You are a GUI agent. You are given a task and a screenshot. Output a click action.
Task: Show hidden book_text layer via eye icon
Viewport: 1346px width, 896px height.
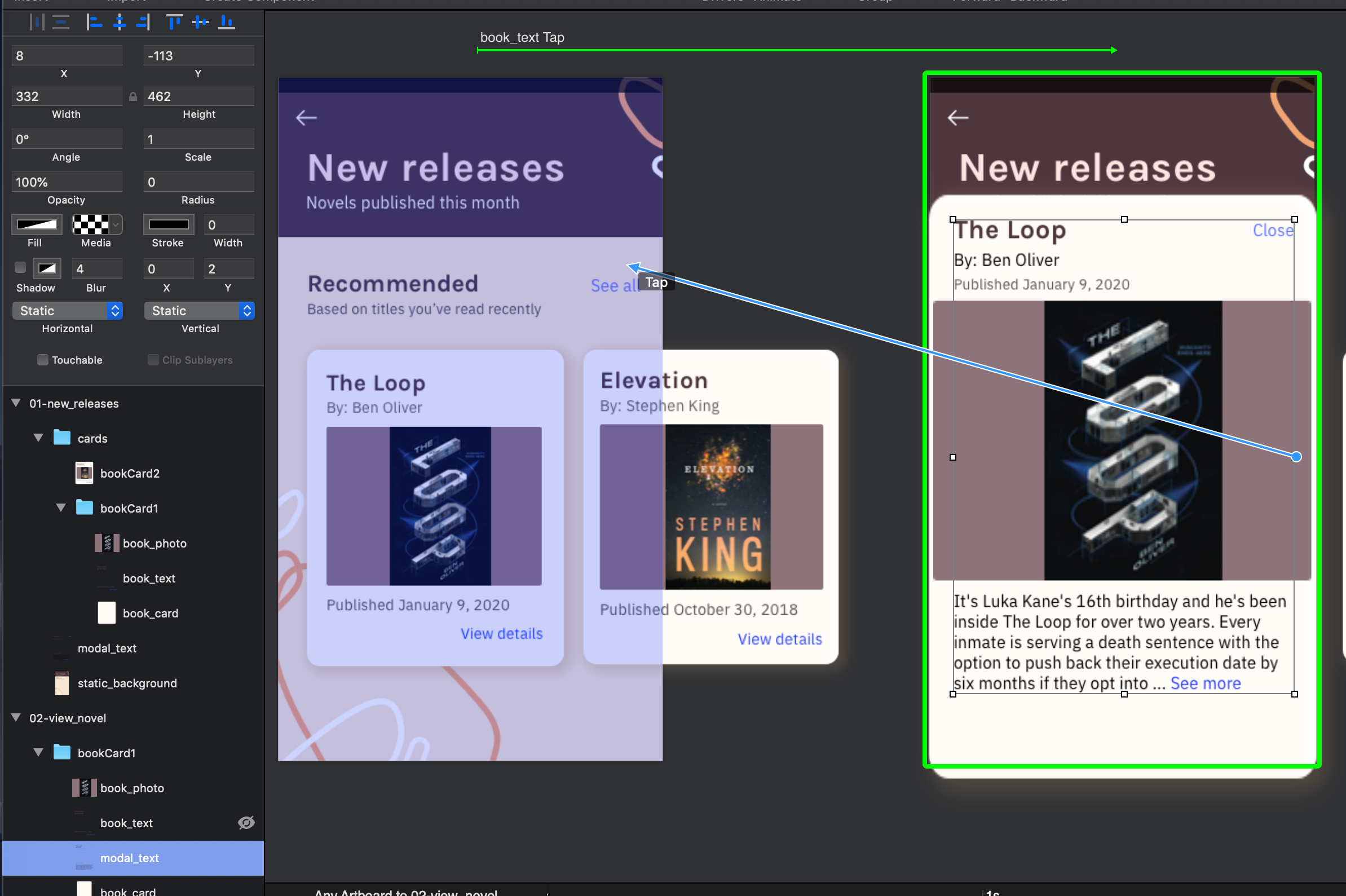click(246, 822)
